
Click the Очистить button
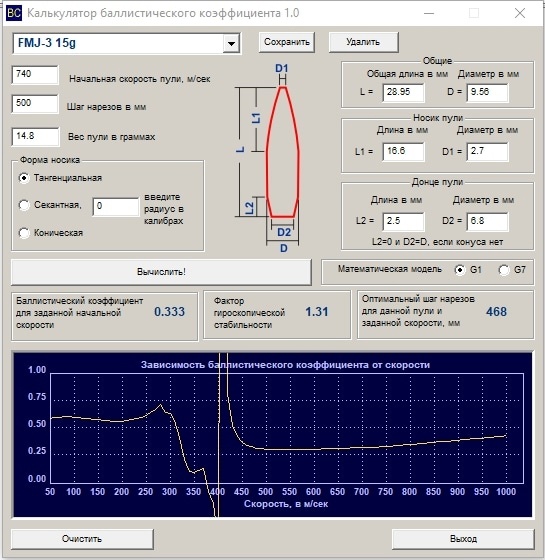(82, 539)
